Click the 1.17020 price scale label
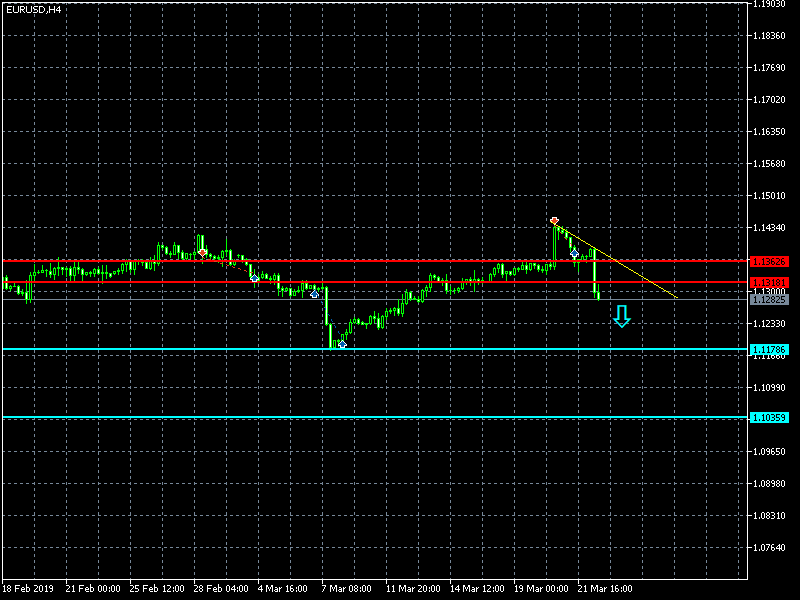This screenshot has width=800, height=600. (769, 99)
